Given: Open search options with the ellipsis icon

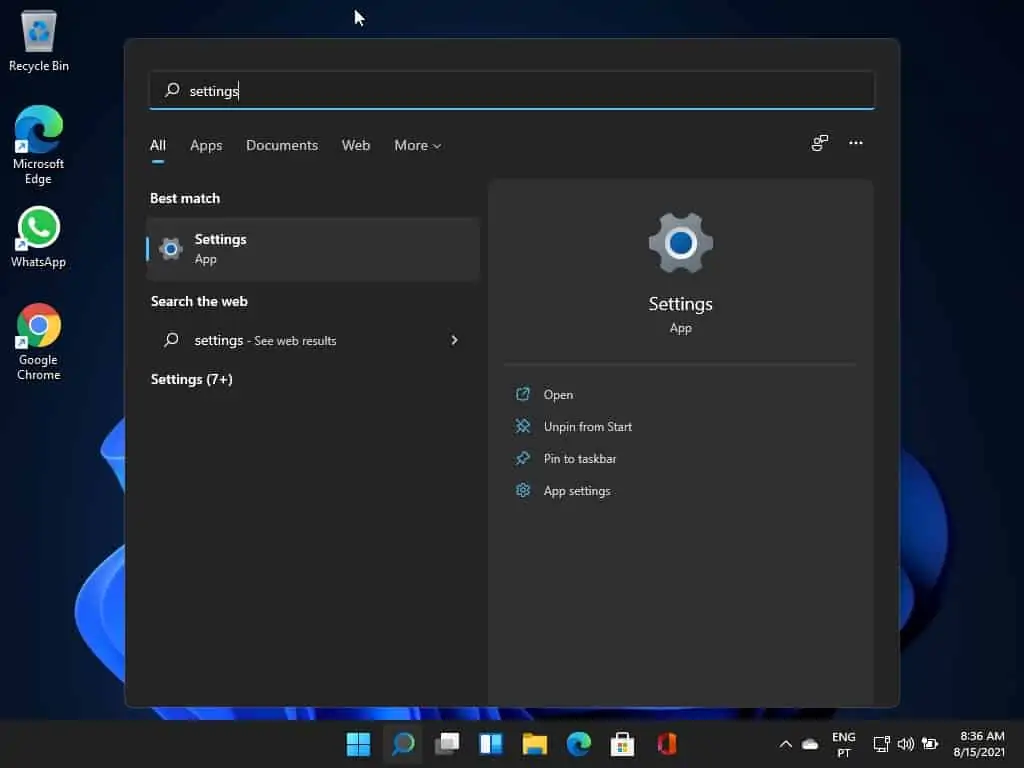Looking at the screenshot, I should (x=856, y=143).
